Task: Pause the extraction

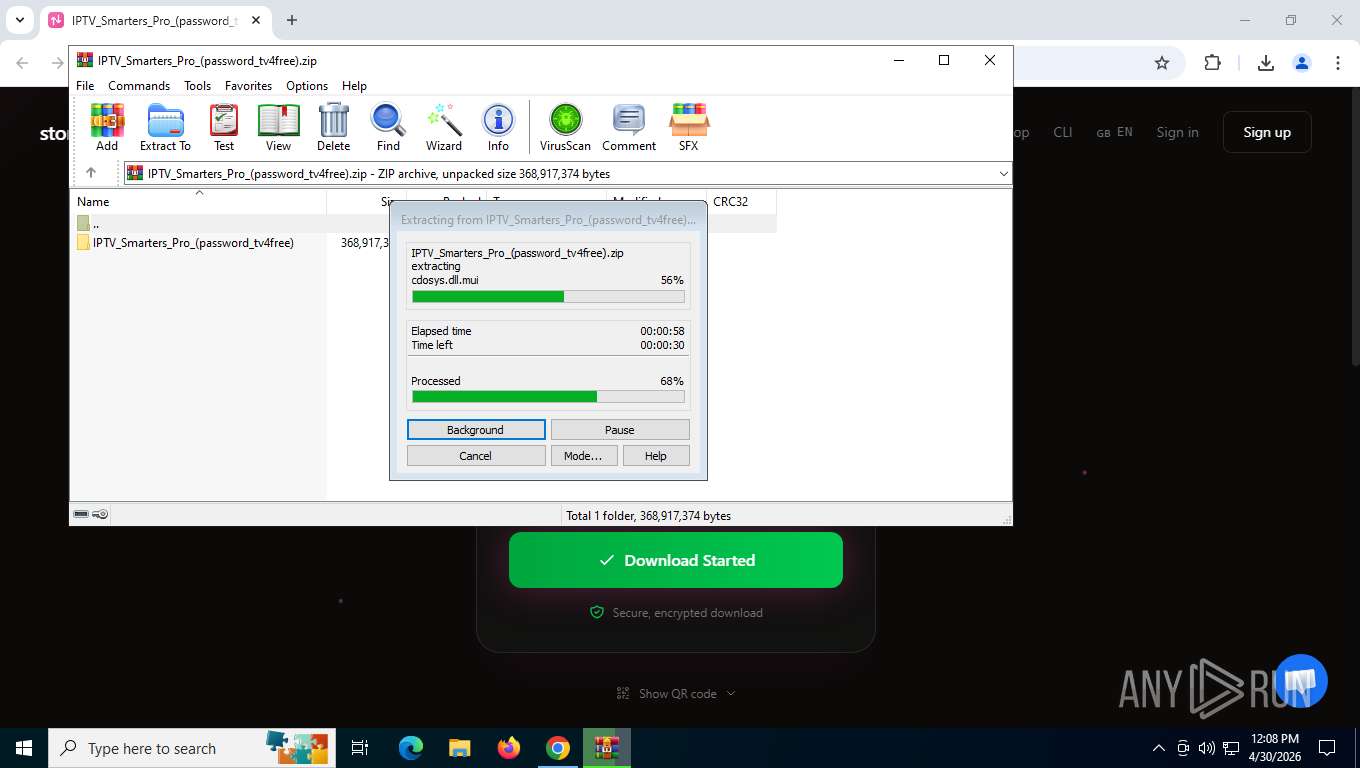Action: [620, 430]
